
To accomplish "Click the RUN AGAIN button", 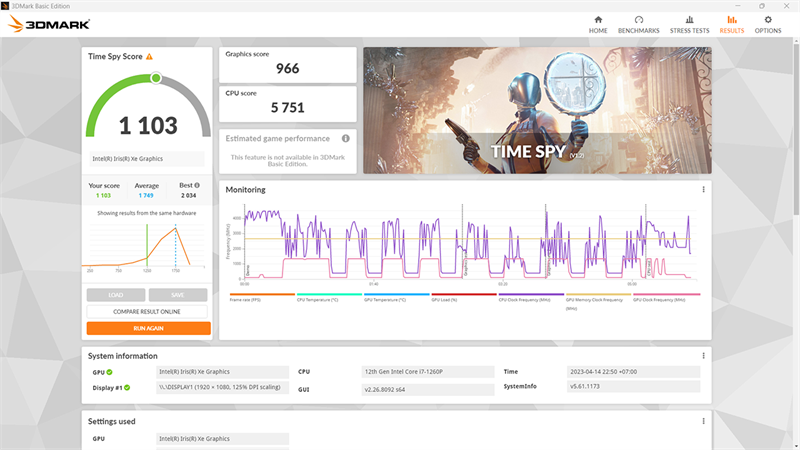I will [x=148, y=328].
